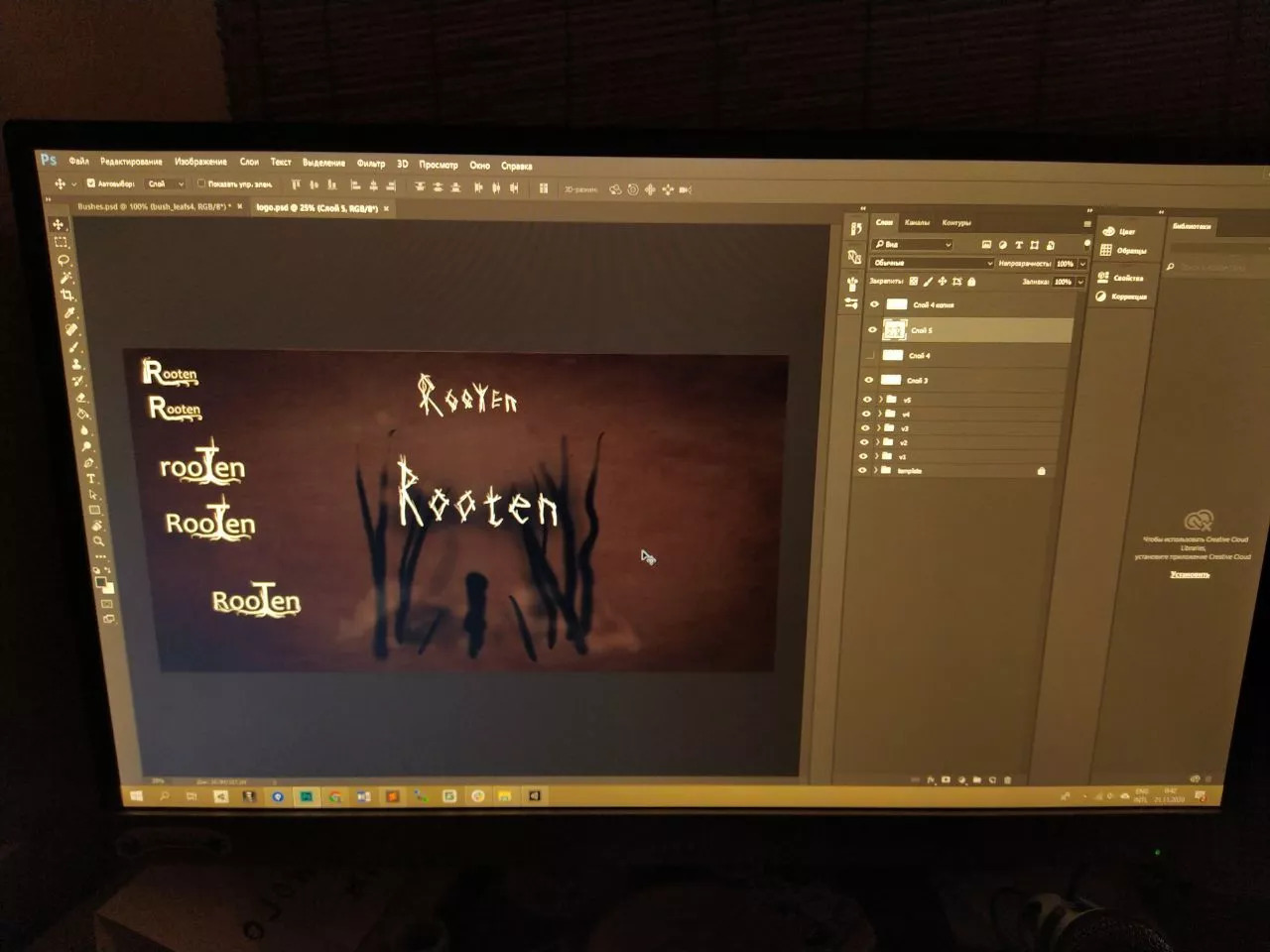Expand the v1 layer group
This screenshot has height=952, width=1270.
tap(877, 456)
